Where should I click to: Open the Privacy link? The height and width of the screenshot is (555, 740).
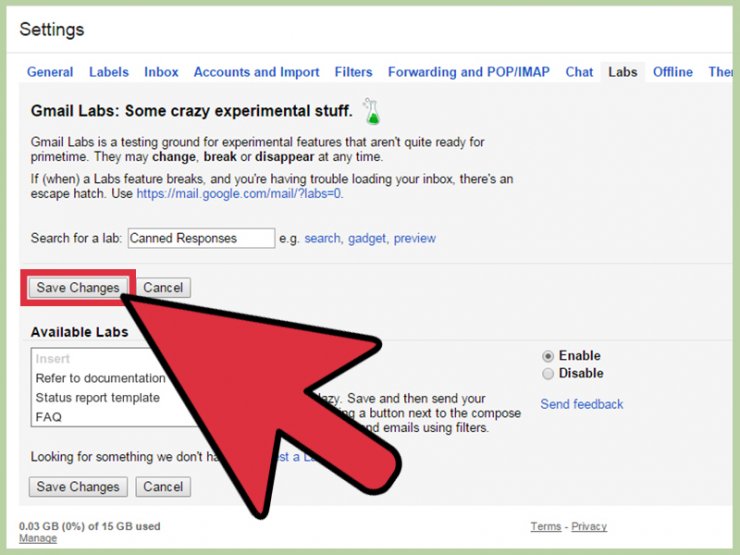click(589, 526)
